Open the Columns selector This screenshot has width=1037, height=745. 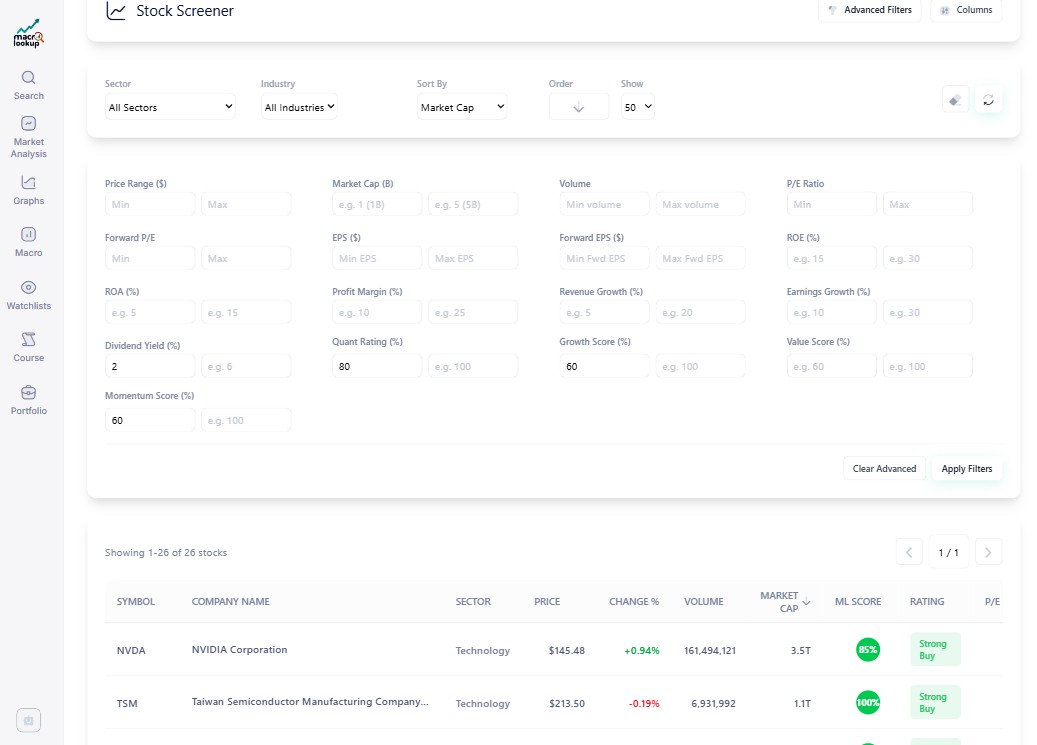pyautogui.click(x=966, y=10)
